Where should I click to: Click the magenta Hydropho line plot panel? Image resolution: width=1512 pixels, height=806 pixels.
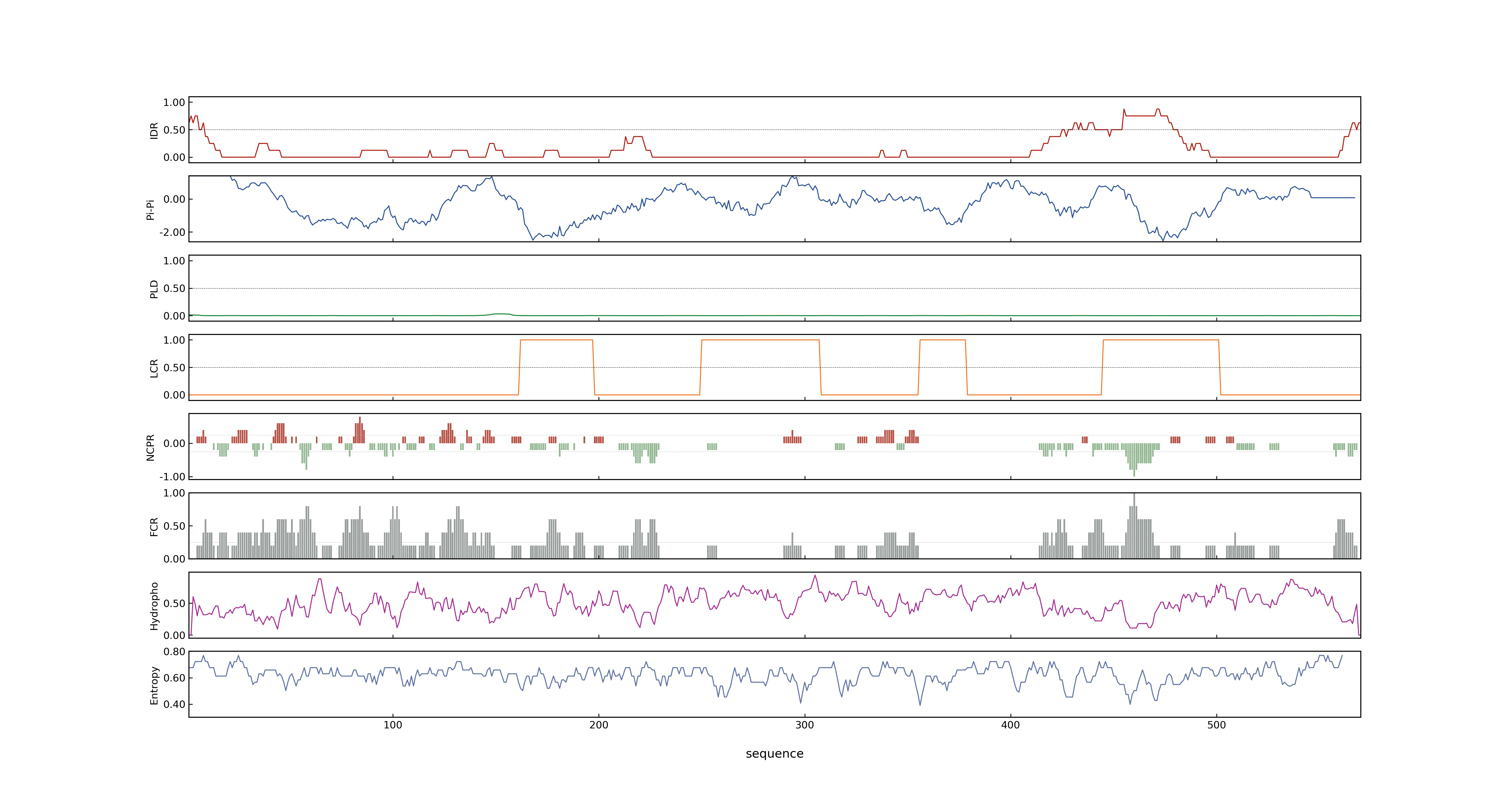(x=775, y=605)
